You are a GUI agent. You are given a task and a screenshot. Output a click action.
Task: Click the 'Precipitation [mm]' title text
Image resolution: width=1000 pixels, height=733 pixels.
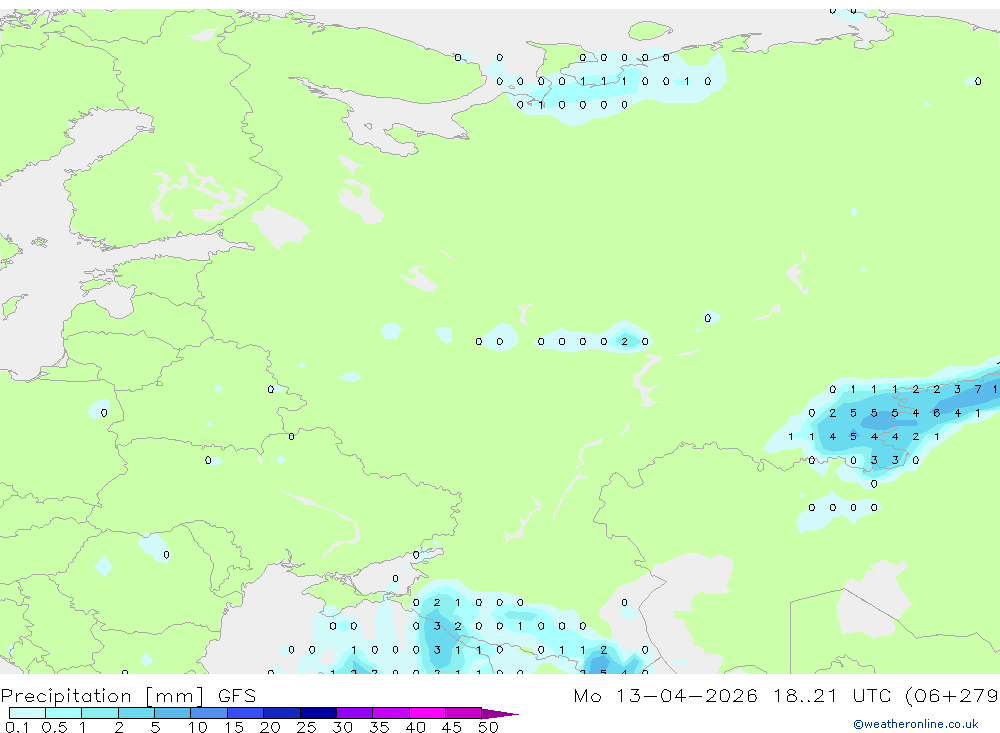102,696
